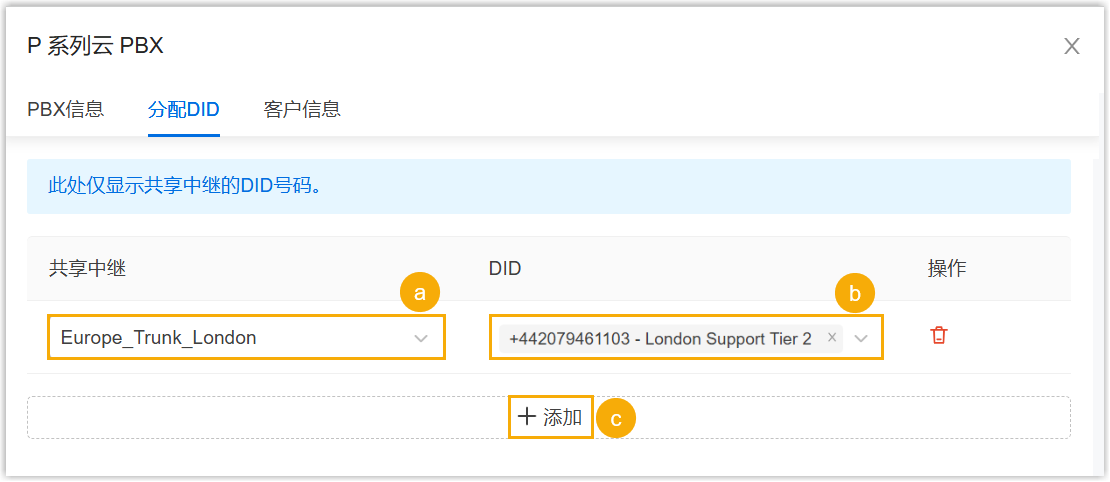This screenshot has height=482, width=1110.
Task: Expand the DID selector chevron
Action: 861,339
